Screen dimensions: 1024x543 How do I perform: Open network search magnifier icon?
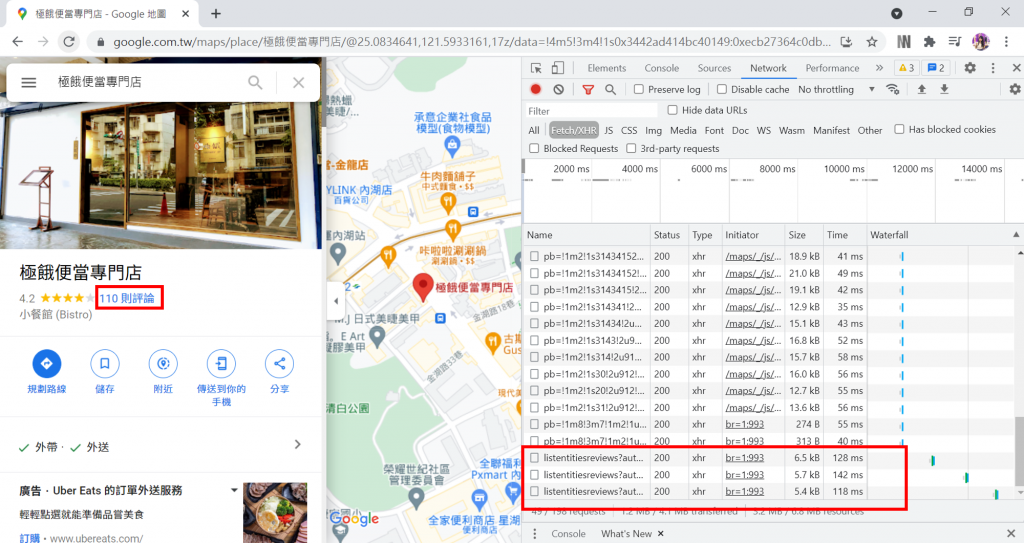610,90
